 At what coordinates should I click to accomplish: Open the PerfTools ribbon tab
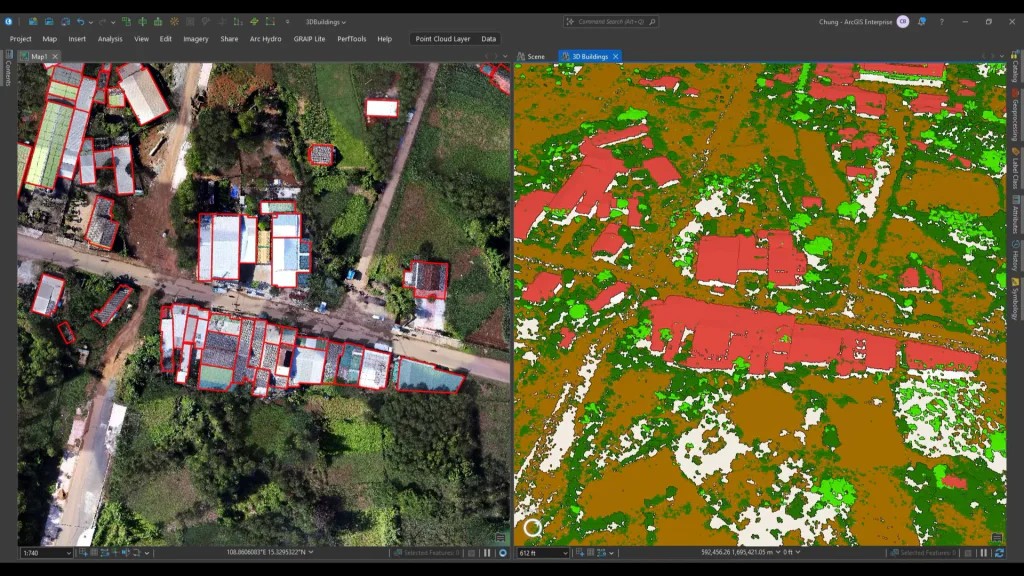point(351,39)
